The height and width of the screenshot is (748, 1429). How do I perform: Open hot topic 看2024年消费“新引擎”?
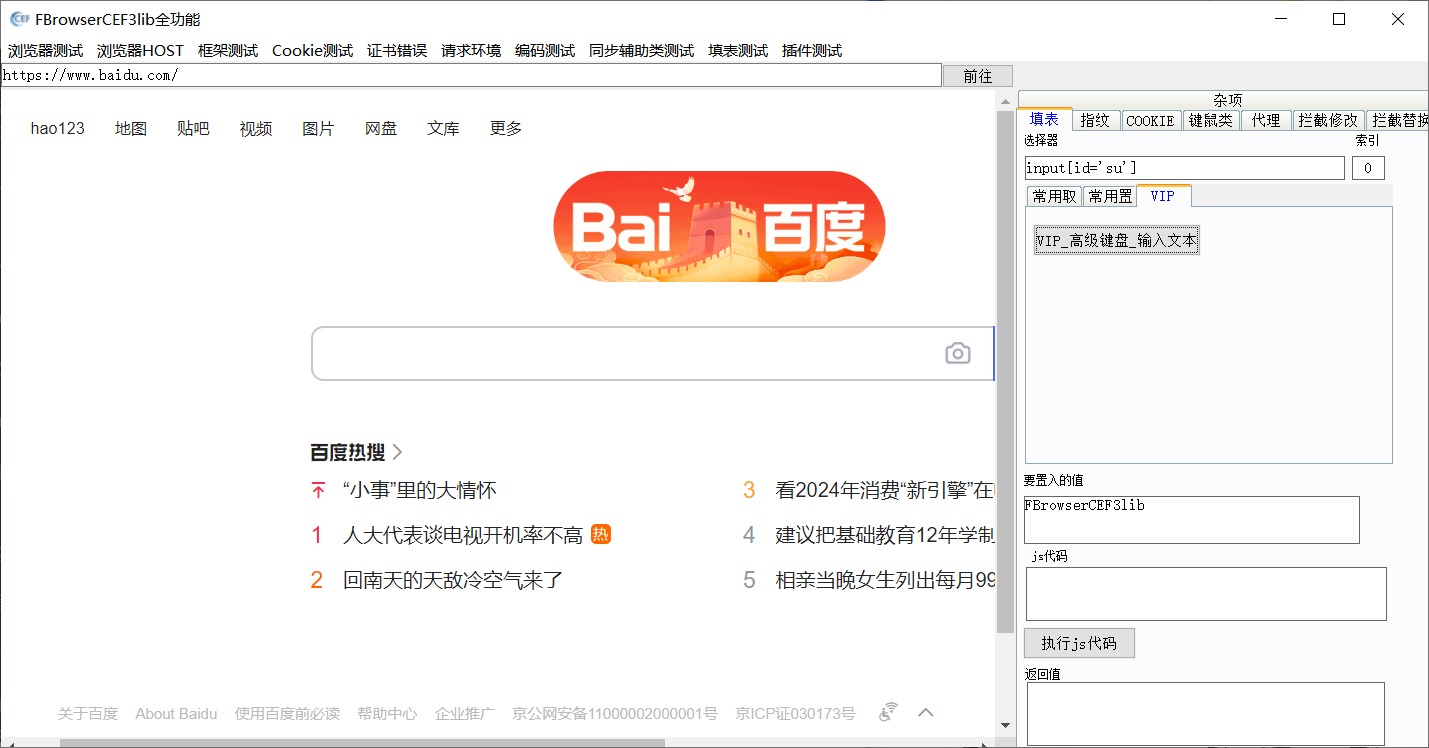coord(885,490)
